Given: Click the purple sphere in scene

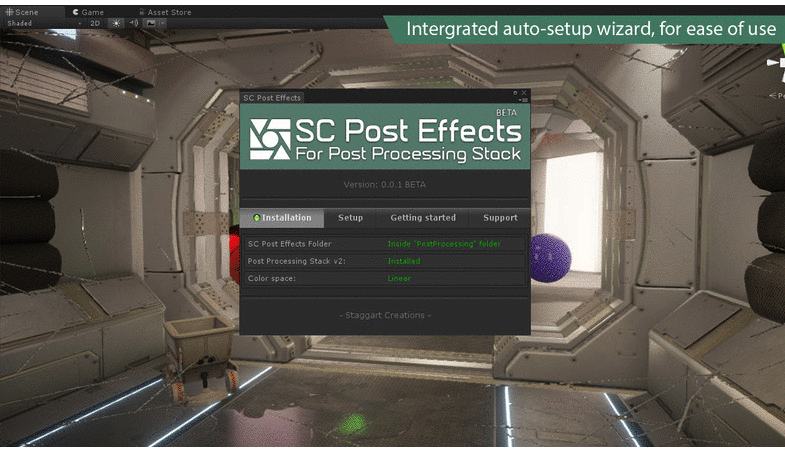Looking at the screenshot, I should pyautogui.click(x=550, y=258).
